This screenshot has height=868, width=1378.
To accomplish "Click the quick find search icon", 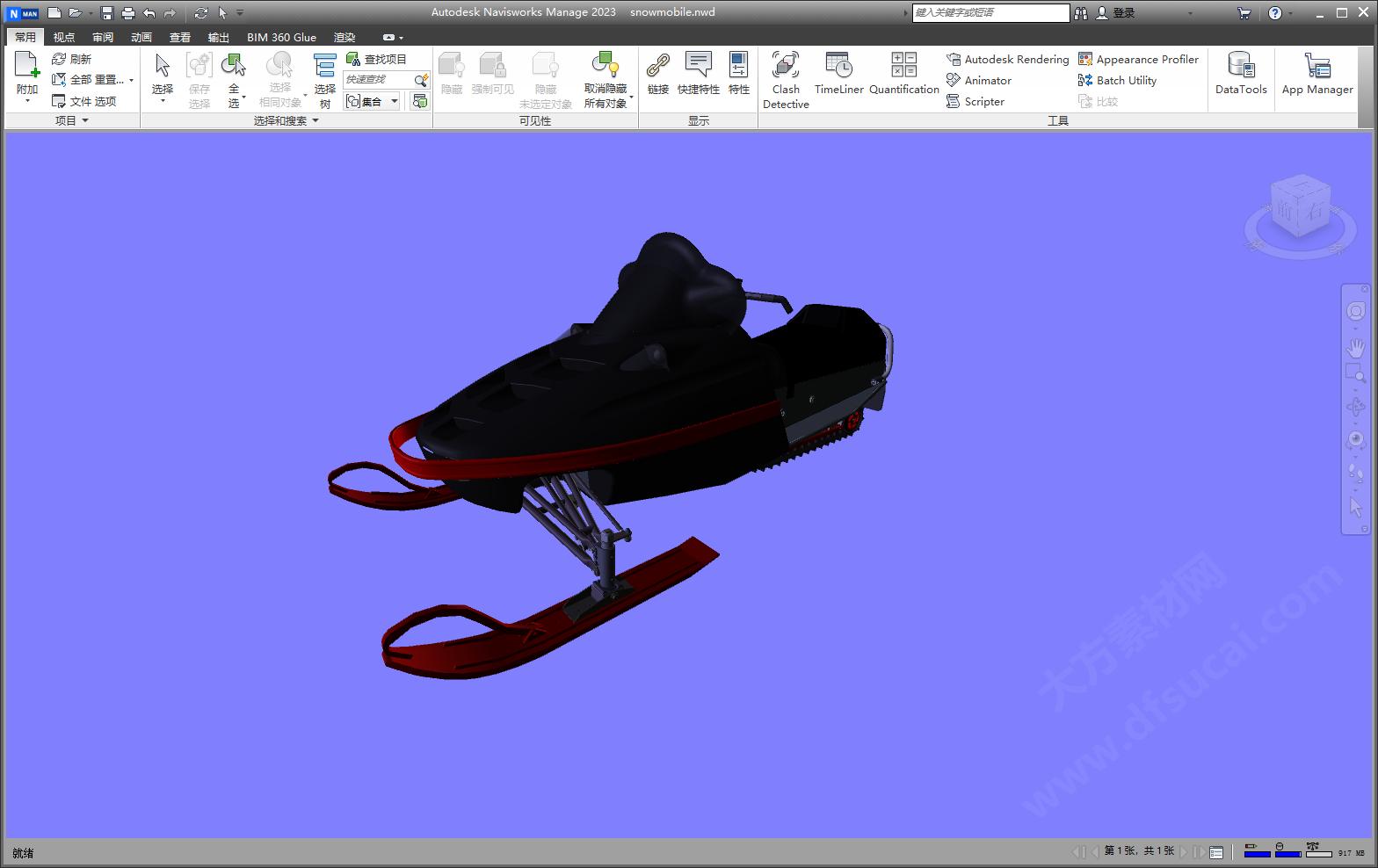I will coord(421,80).
